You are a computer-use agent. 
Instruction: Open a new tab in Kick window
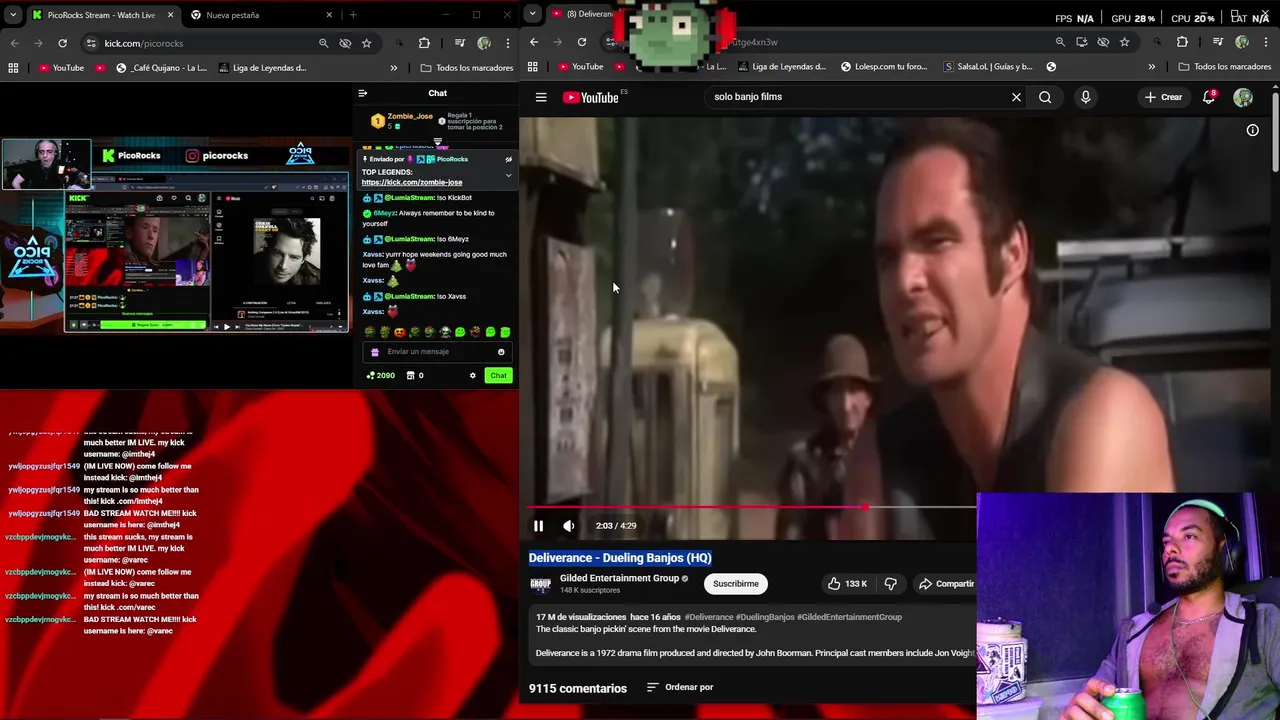(353, 15)
